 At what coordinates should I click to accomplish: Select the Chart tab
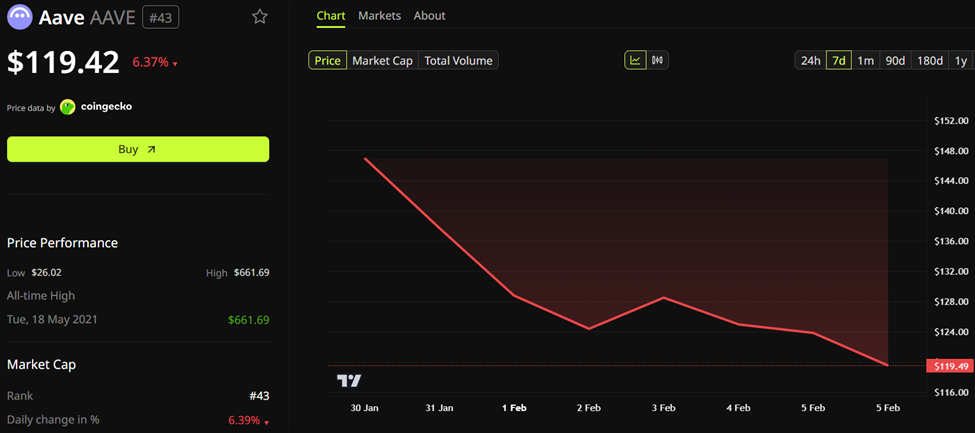[330, 16]
